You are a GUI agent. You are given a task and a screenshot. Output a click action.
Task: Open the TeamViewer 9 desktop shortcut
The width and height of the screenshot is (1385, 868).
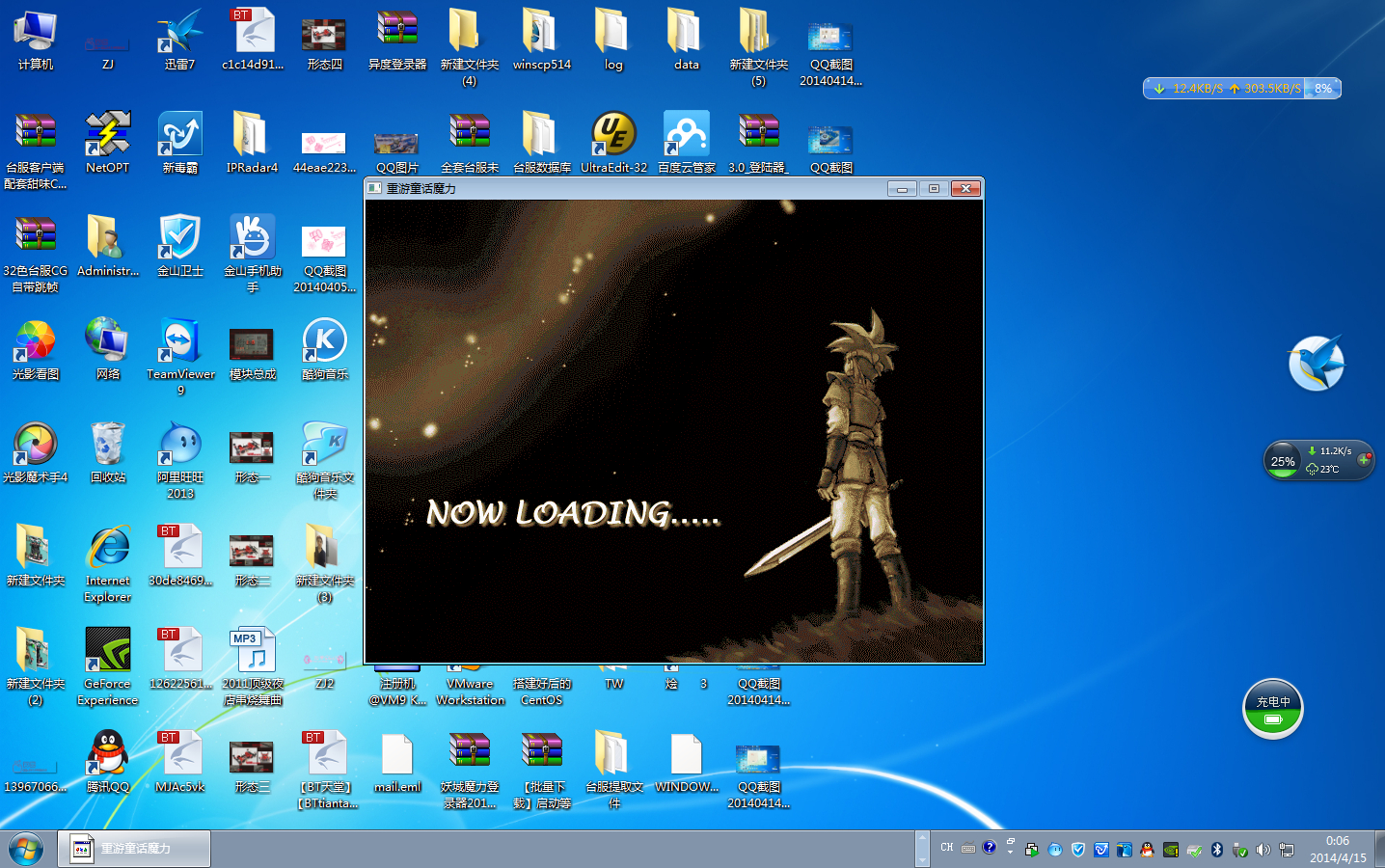[180, 342]
